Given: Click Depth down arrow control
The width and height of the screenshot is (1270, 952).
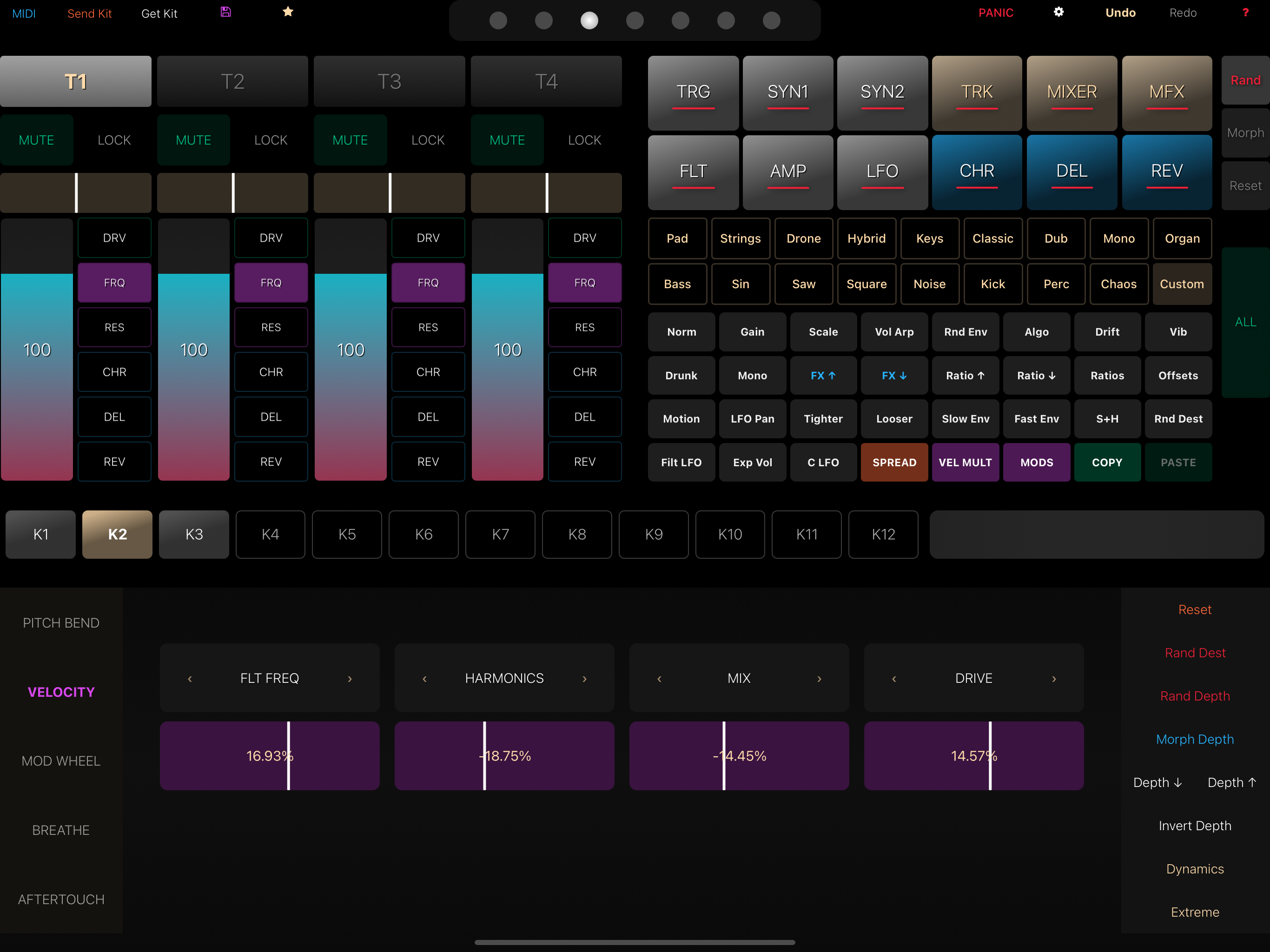Looking at the screenshot, I should pos(1158,783).
